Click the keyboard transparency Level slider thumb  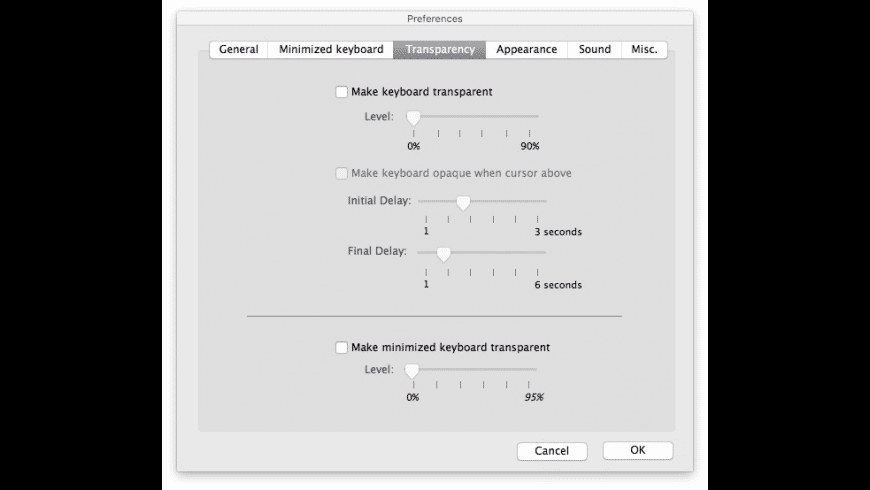click(413, 117)
